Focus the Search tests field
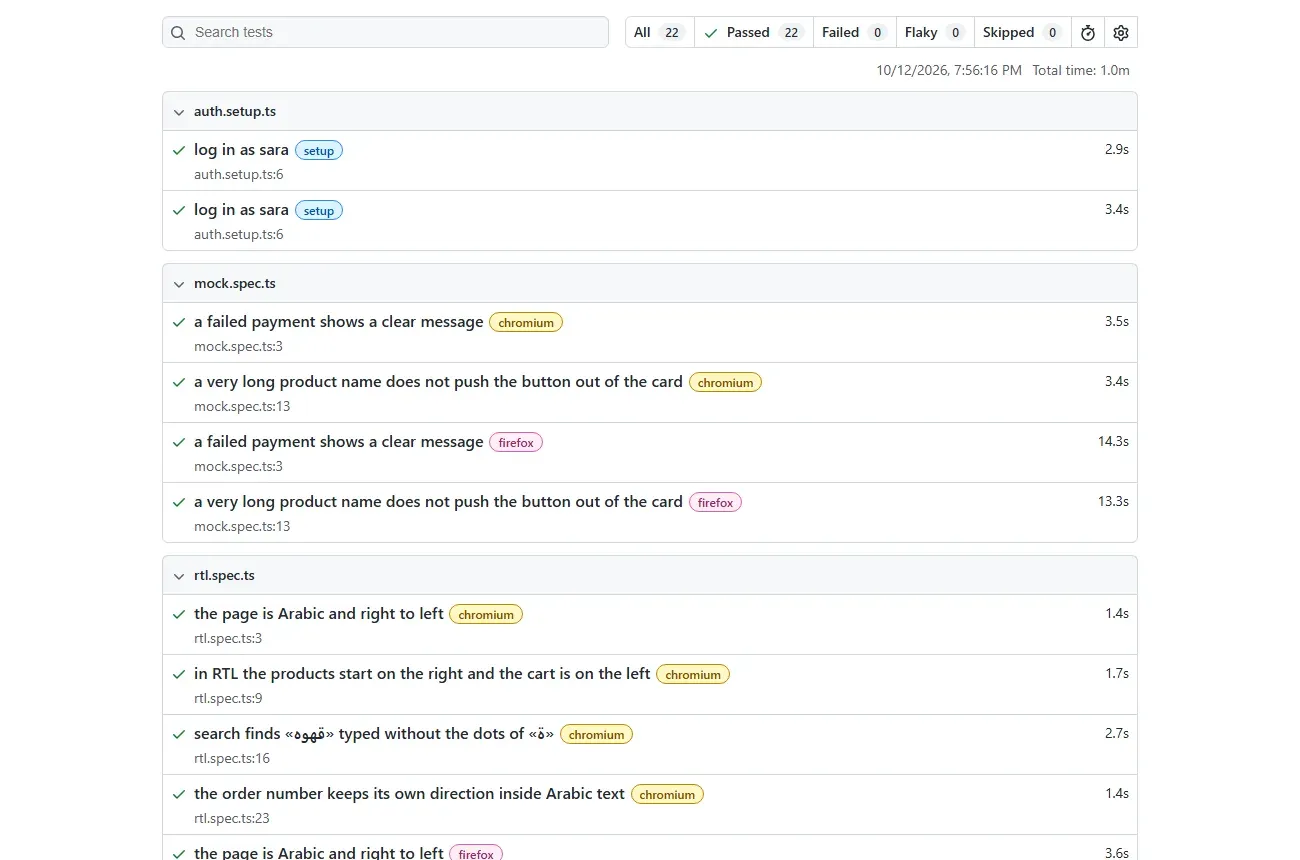The image size is (1300, 860). coord(385,32)
